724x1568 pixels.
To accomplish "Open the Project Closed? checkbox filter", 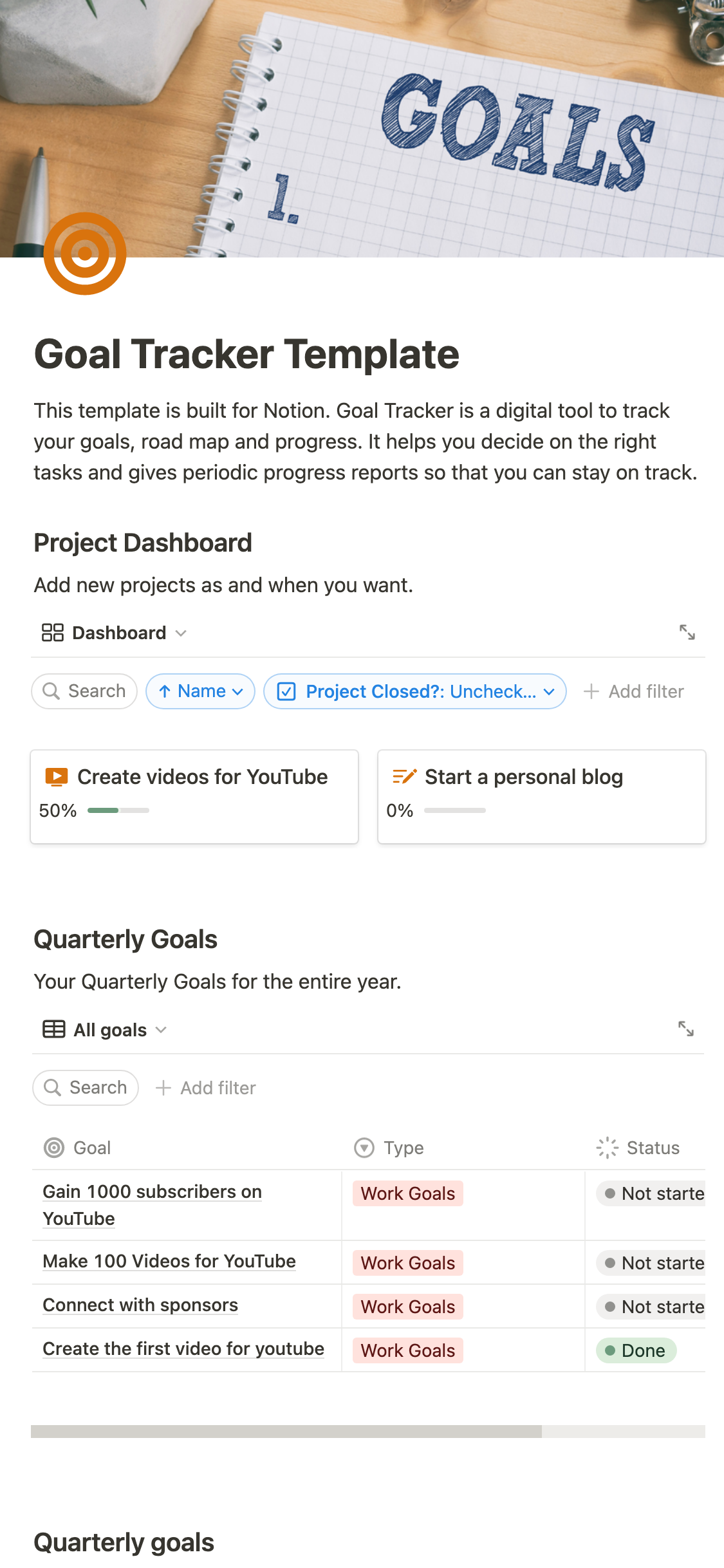I will point(415,691).
